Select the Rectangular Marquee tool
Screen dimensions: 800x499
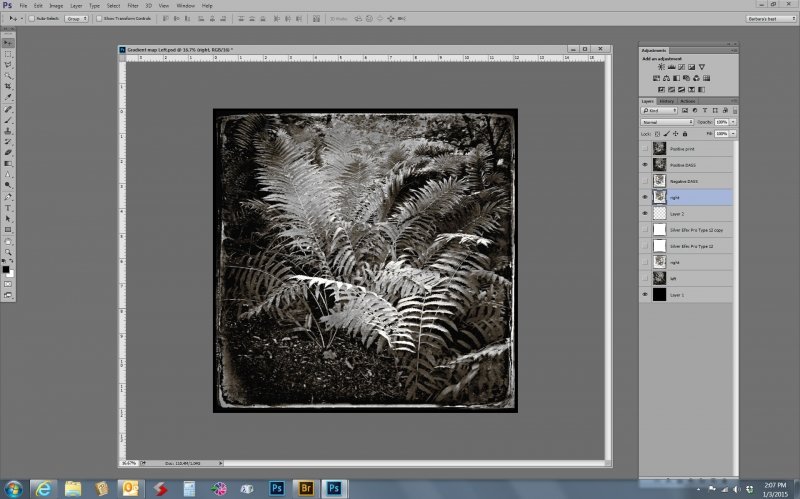(x=8, y=54)
